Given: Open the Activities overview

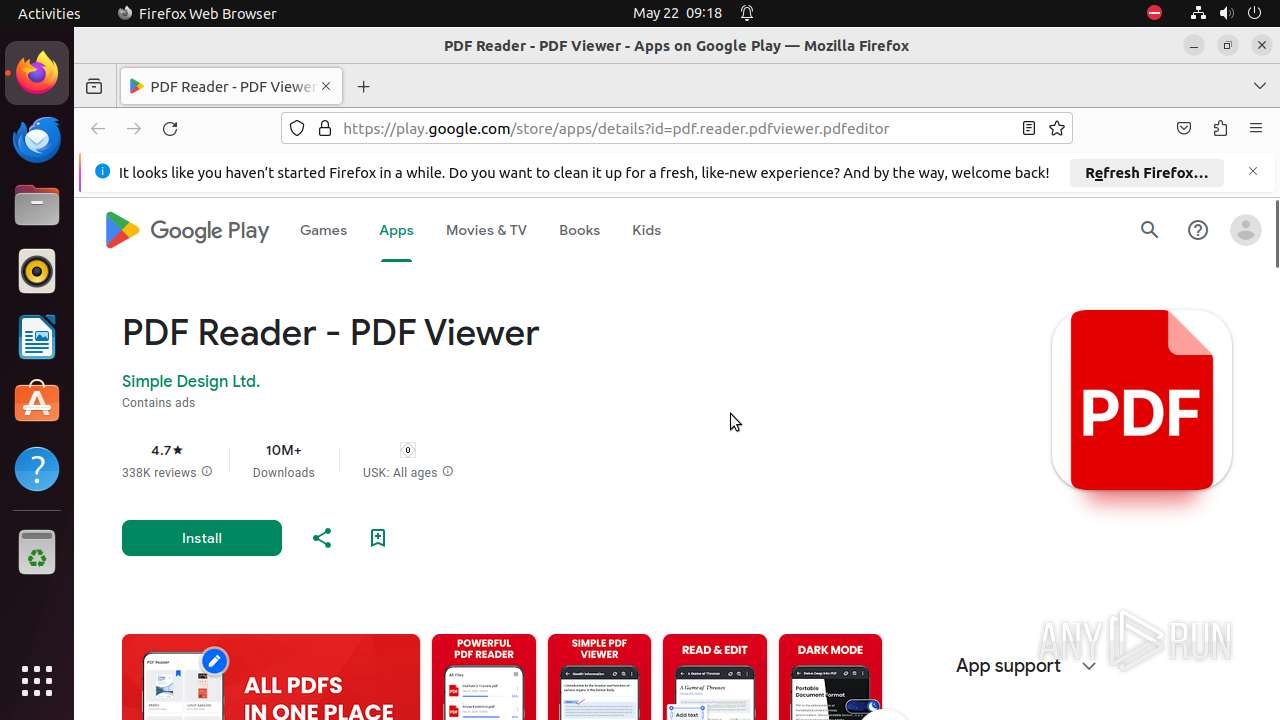Looking at the screenshot, I should coord(49,13).
